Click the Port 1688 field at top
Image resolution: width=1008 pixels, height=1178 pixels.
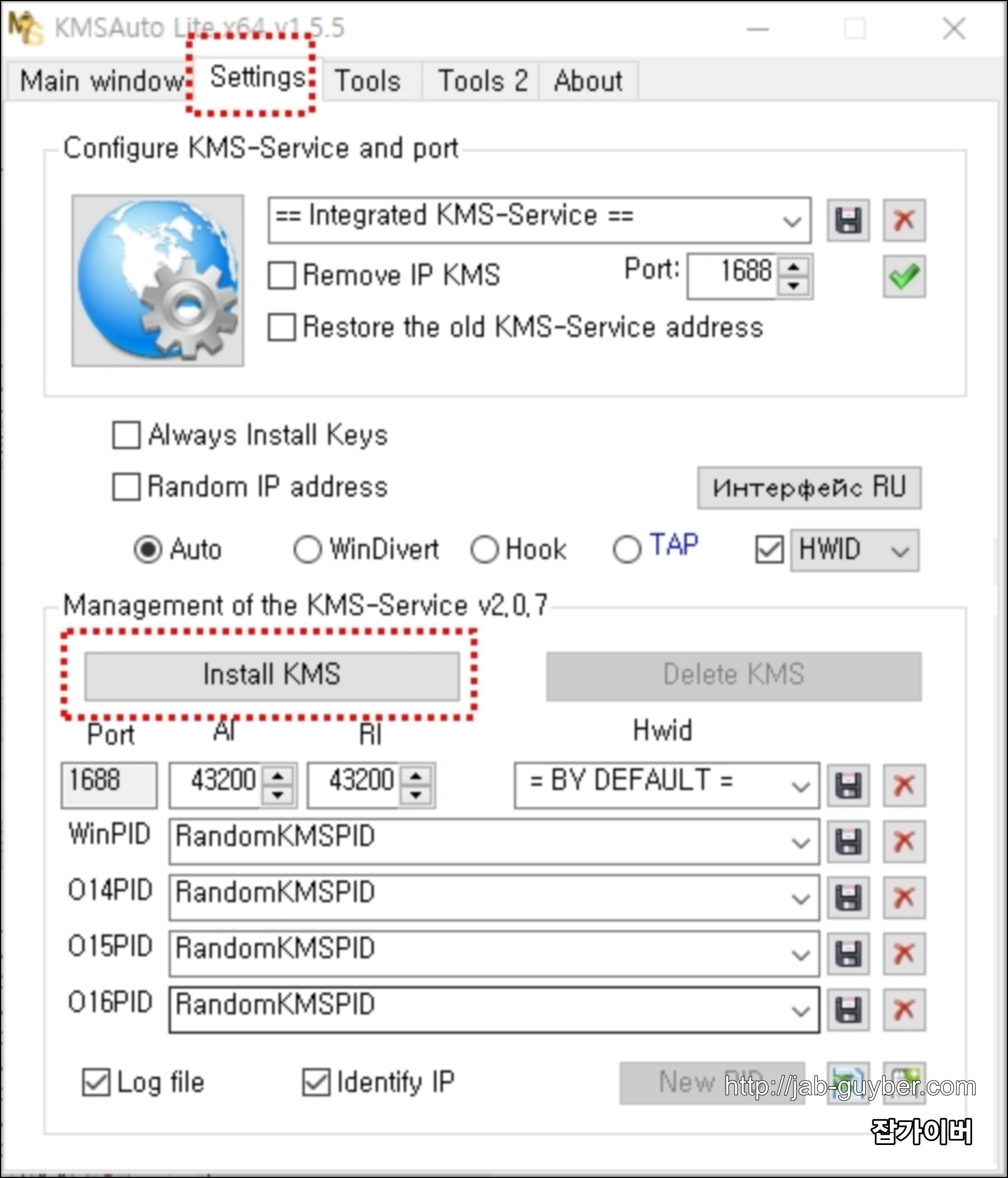pyautogui.click(x=732, y=277)
